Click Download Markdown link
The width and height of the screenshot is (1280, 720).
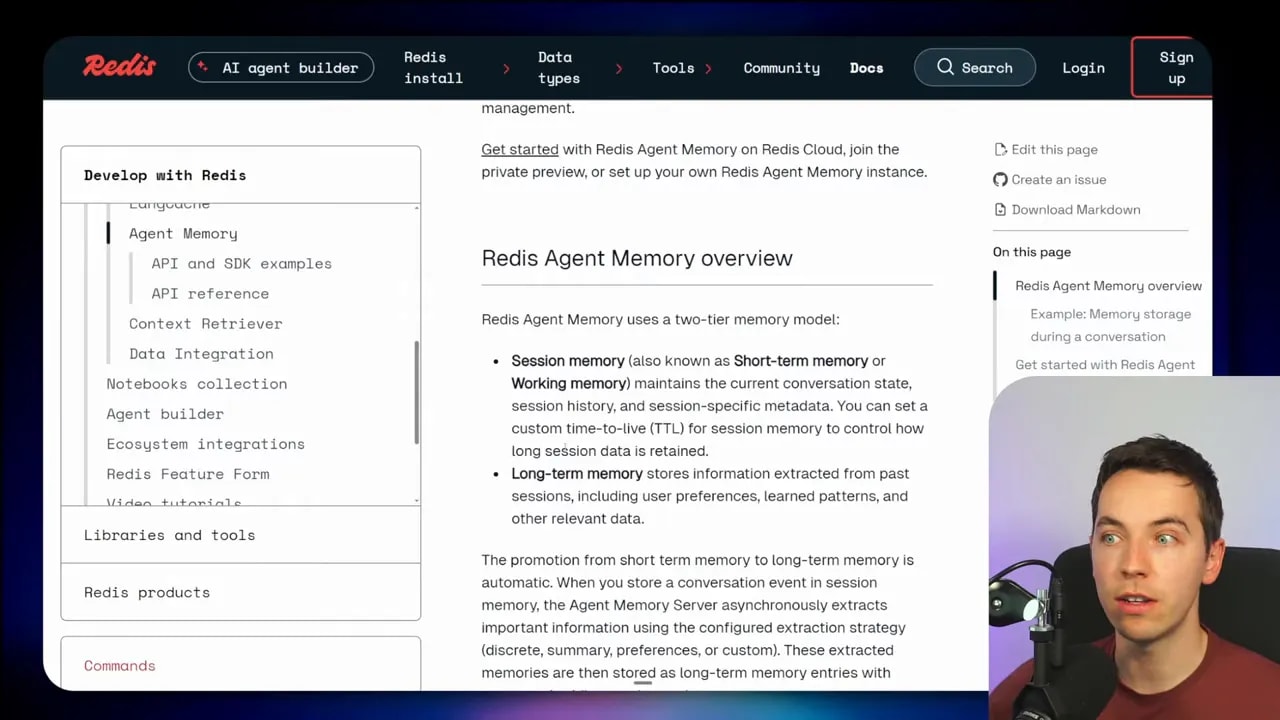(x=1076, y=209)
